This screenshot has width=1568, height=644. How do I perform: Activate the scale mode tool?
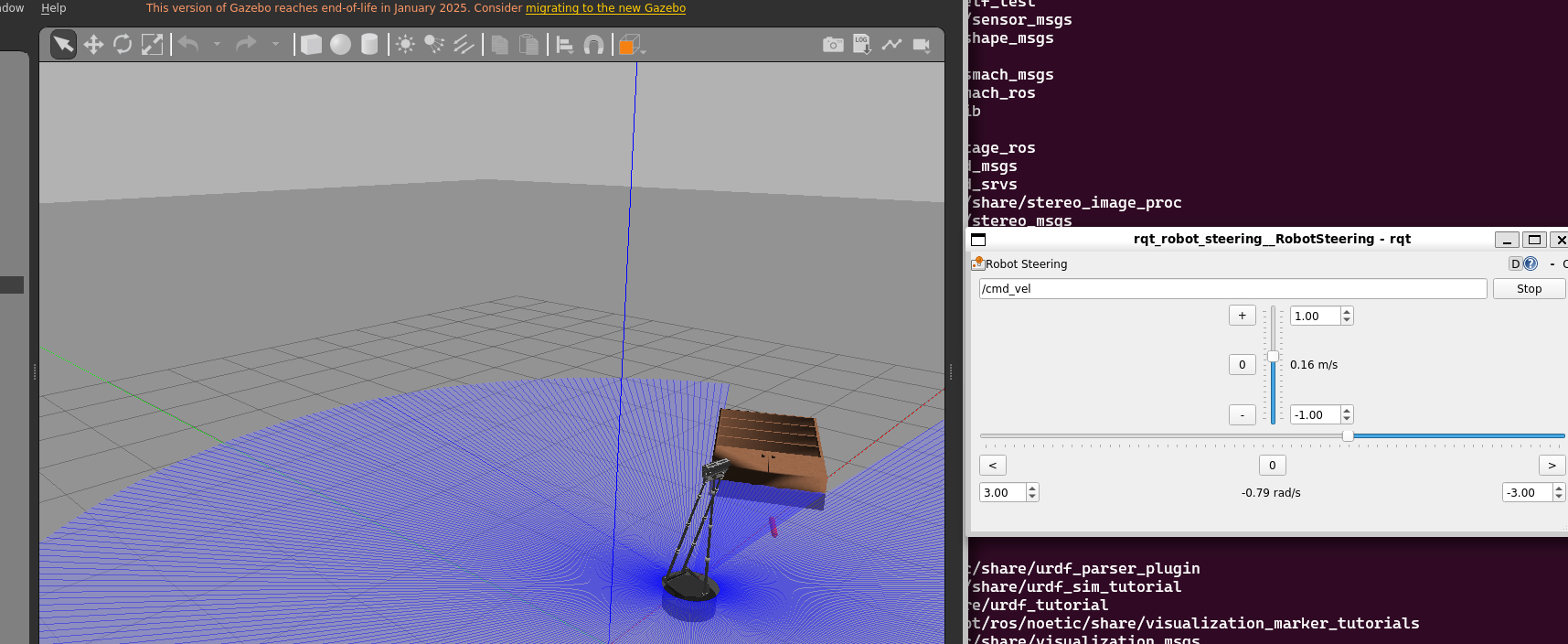coord(152,44)
